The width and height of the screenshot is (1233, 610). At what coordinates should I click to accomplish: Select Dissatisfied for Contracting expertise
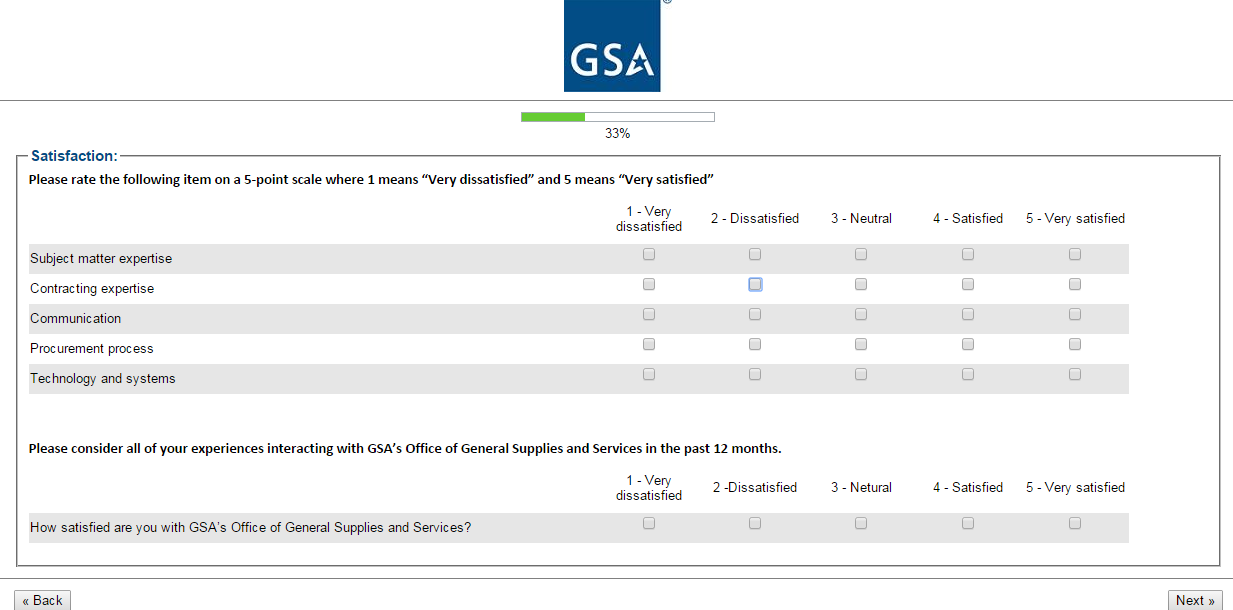click(755, 285)
